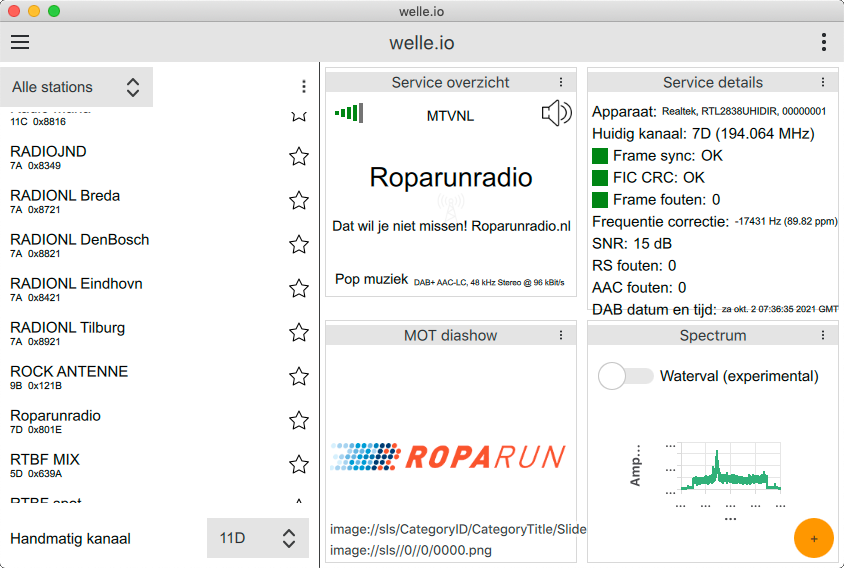844x568 pixels.
Task: Select the Roparunradio station in the list
Action: click(159, 421)
